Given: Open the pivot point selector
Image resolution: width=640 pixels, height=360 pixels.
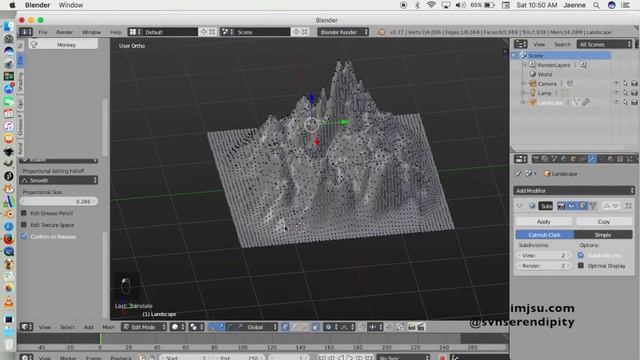Looking at the screenshot, I should (196, 327).
